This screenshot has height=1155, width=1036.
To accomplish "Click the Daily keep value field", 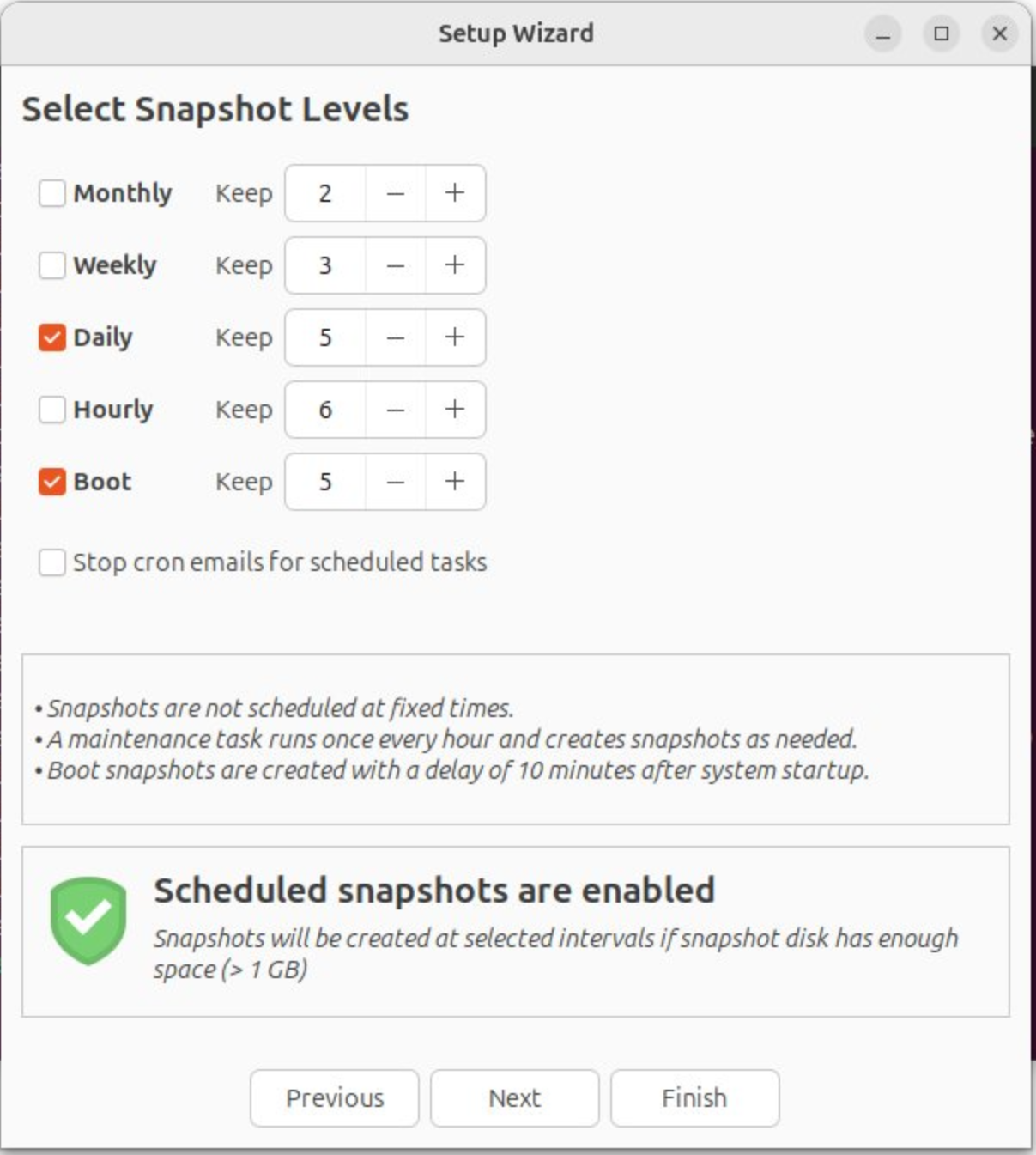I will [325, 337].
